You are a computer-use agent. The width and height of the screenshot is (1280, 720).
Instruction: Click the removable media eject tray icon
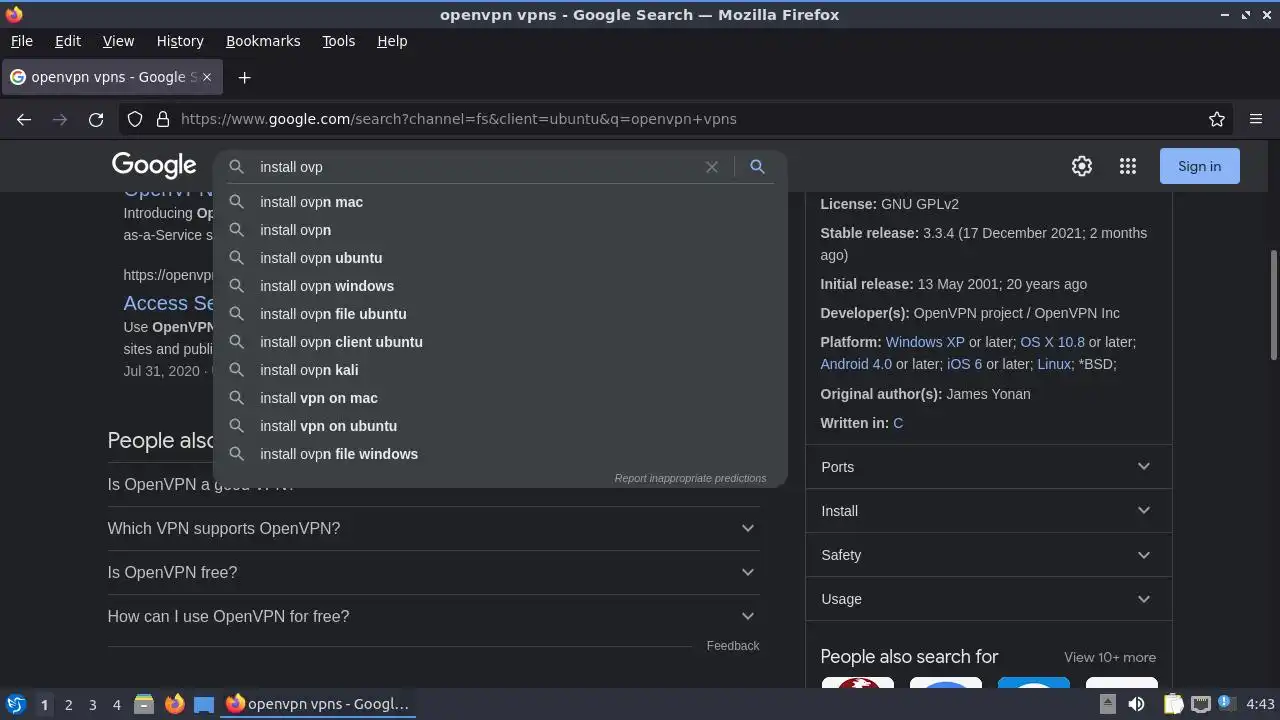(1108, 704)
